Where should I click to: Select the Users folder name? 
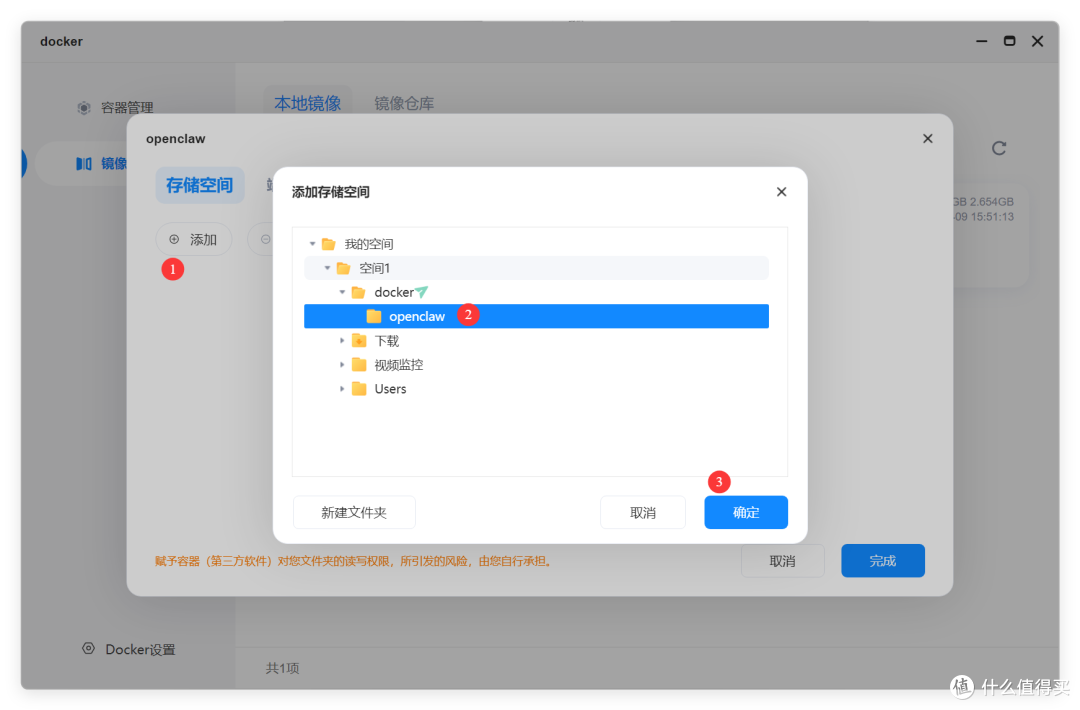pyautogui.click(x=391, y=389)
